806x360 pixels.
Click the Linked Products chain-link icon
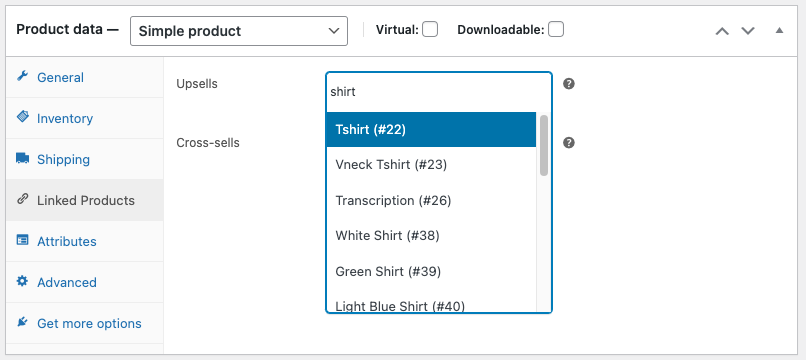(x=22, y=199)
